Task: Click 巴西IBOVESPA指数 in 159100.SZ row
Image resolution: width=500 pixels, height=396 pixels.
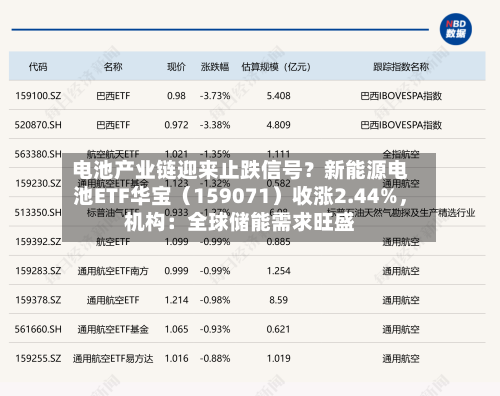Action: pos(401,96)
